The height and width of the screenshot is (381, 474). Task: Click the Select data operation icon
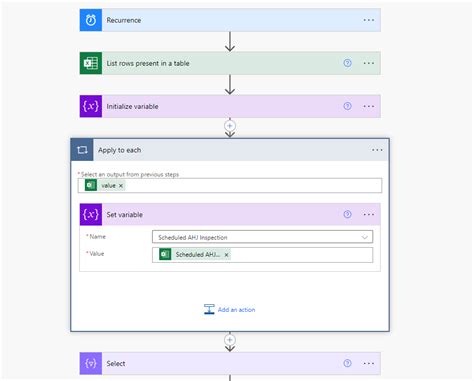point(91,363)
